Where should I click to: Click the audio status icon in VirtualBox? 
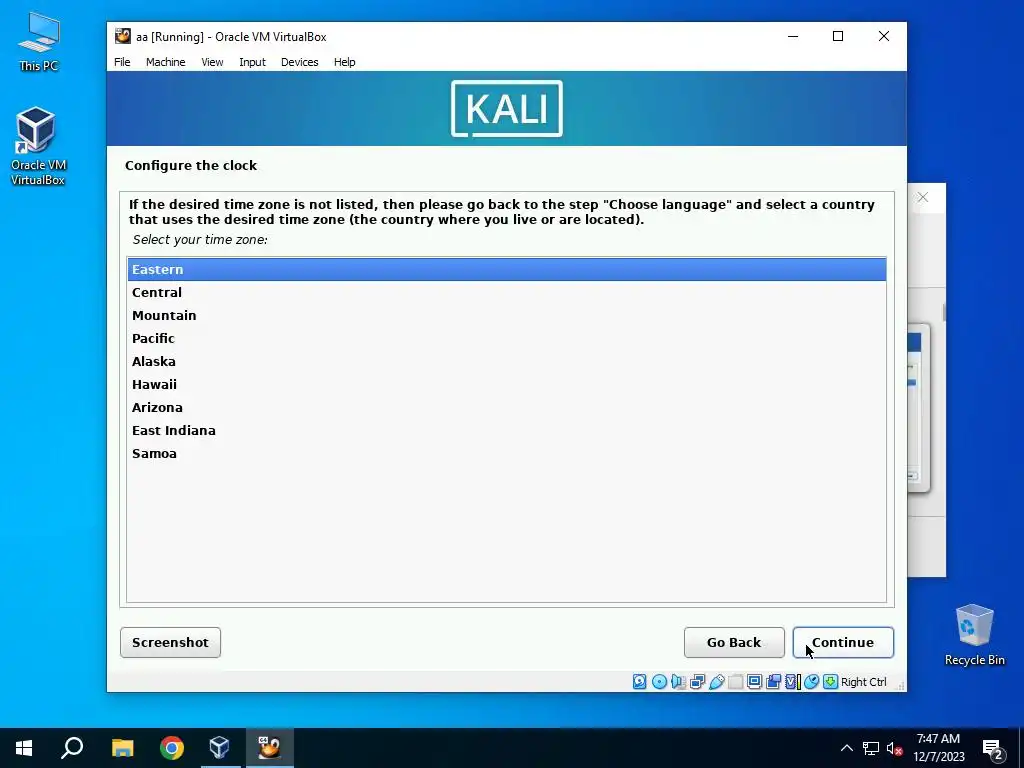[678, 682]
